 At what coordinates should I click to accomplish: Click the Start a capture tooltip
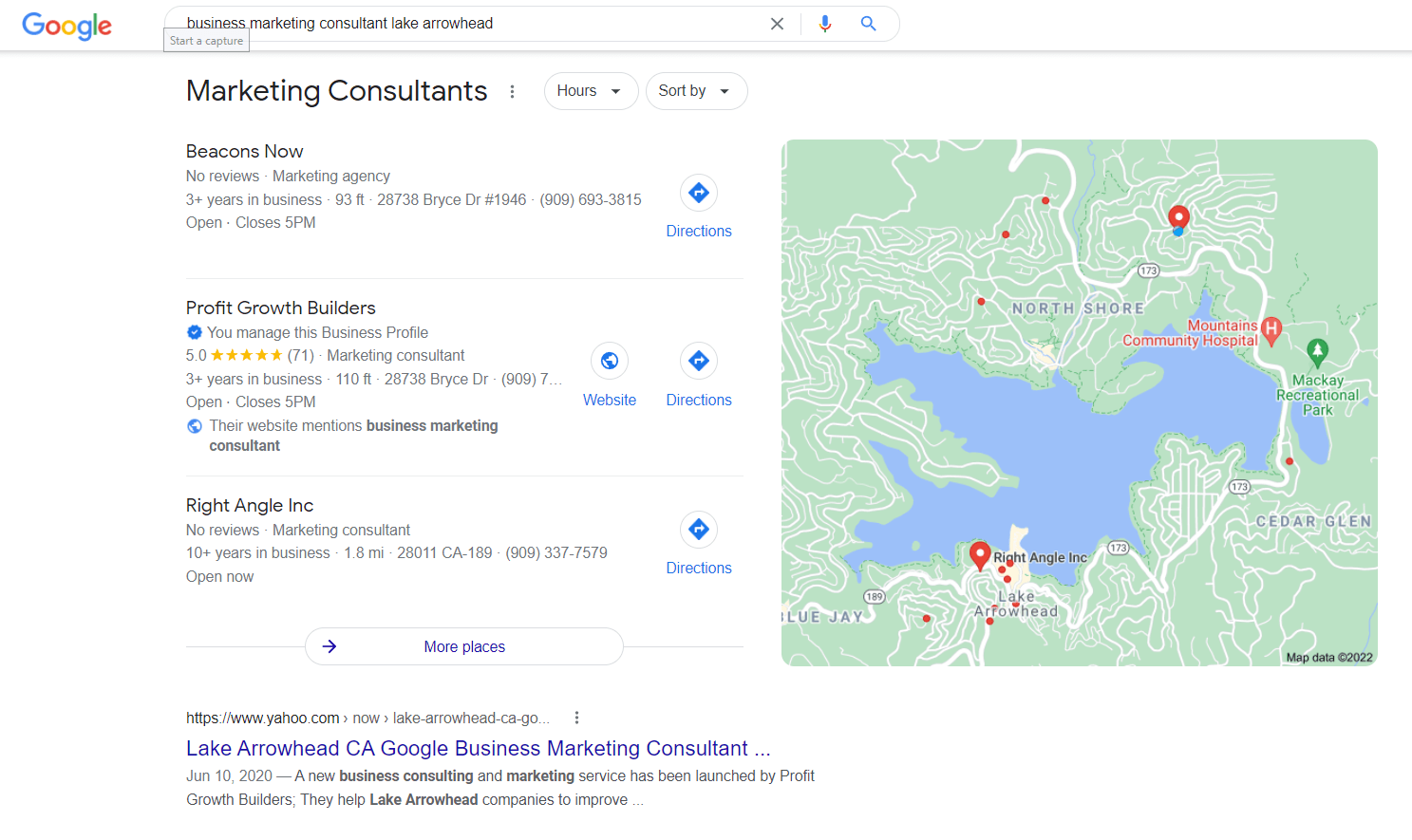point(207,41)
